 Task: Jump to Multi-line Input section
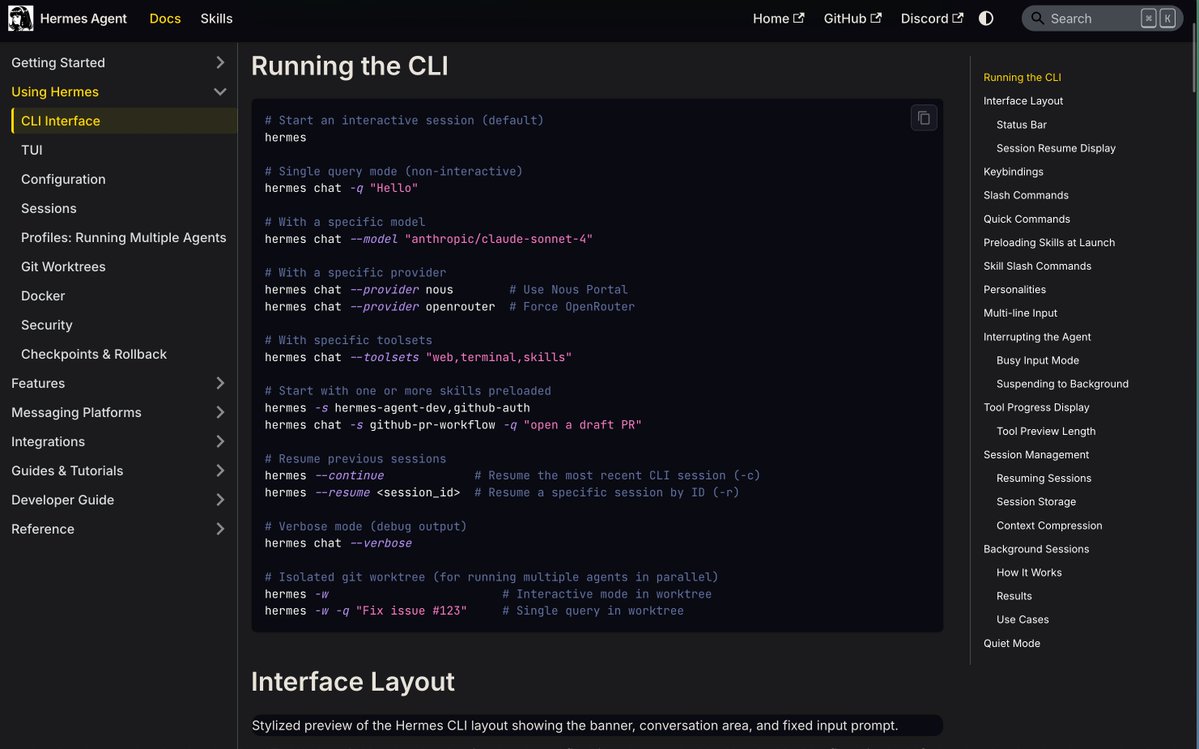(1020, 313)
